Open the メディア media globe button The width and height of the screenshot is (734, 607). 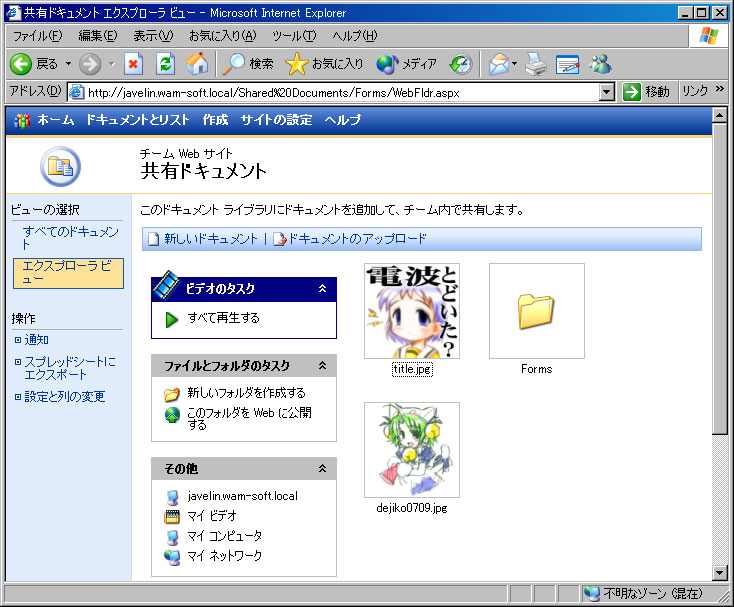406,64
